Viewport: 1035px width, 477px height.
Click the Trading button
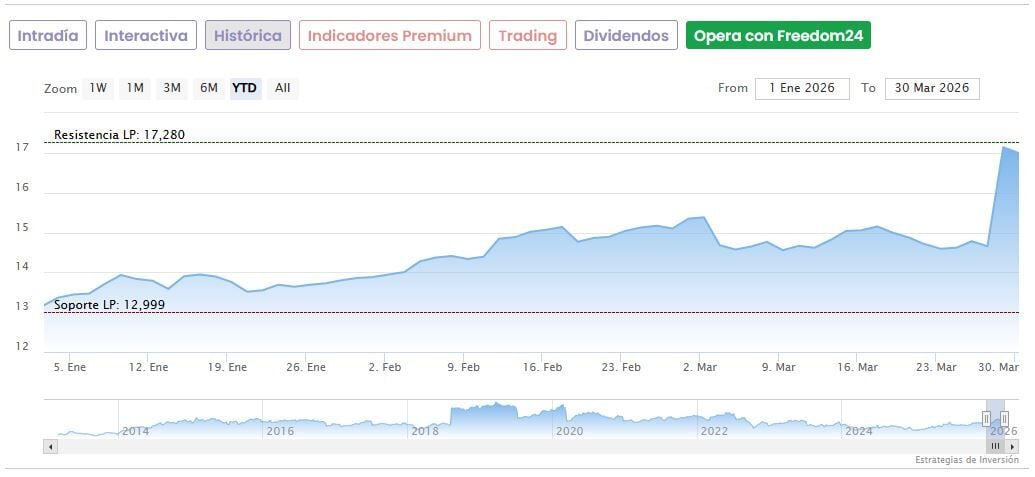pyautogui.click(x=527, y=36)
